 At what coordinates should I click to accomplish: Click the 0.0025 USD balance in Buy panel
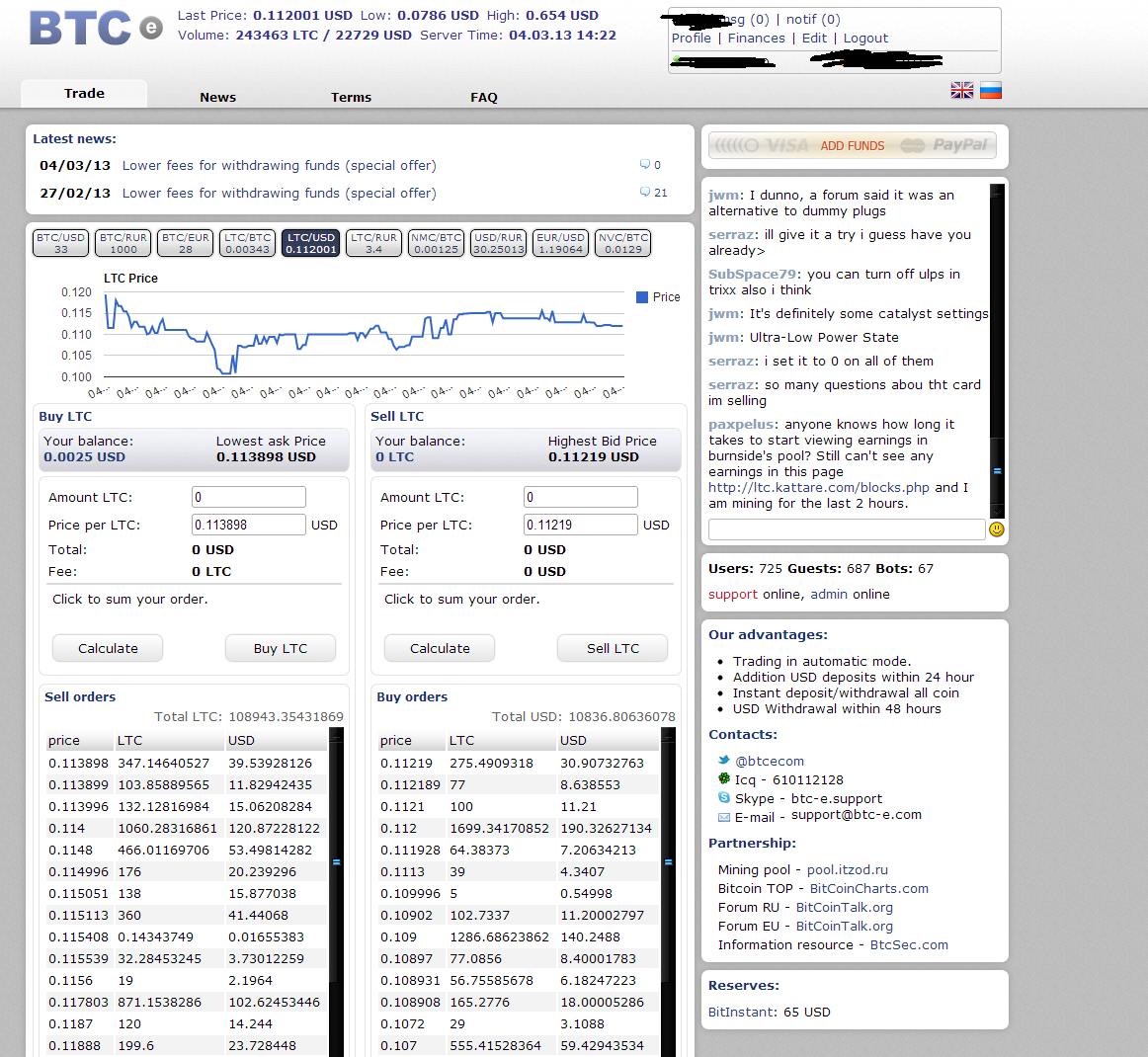[84, 456]
